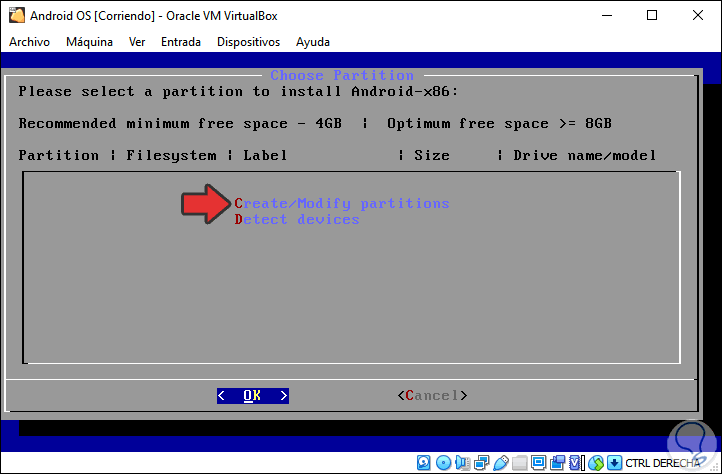Confirm with the OK button
The height and width of the screenshot is (474, 722).
point(253,396)
